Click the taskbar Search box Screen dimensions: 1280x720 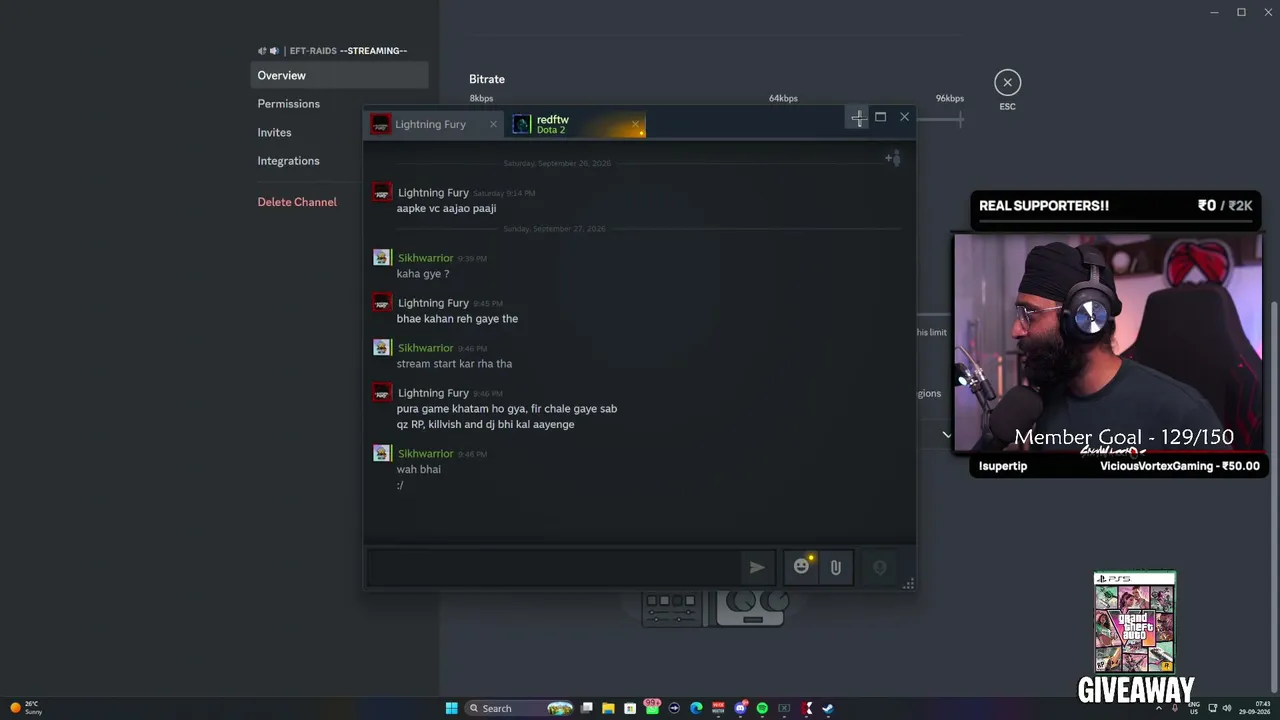click(520, 708)
